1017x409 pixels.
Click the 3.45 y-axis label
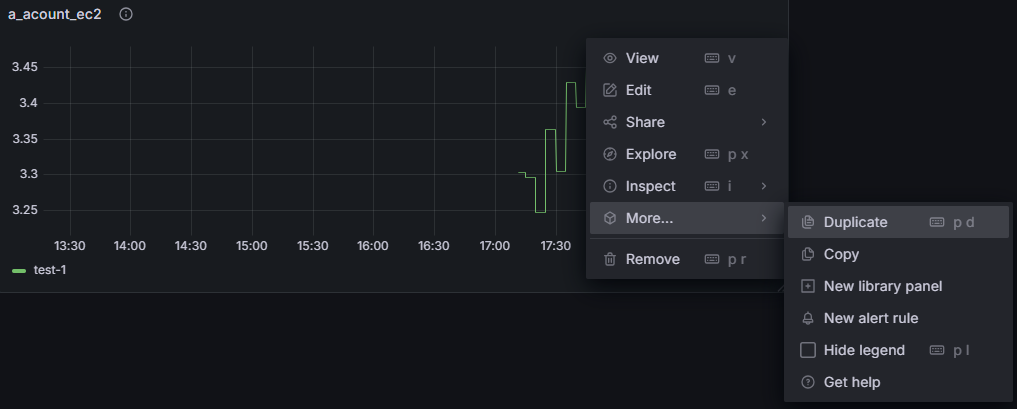pyautogui.click(x=25, y=67)
